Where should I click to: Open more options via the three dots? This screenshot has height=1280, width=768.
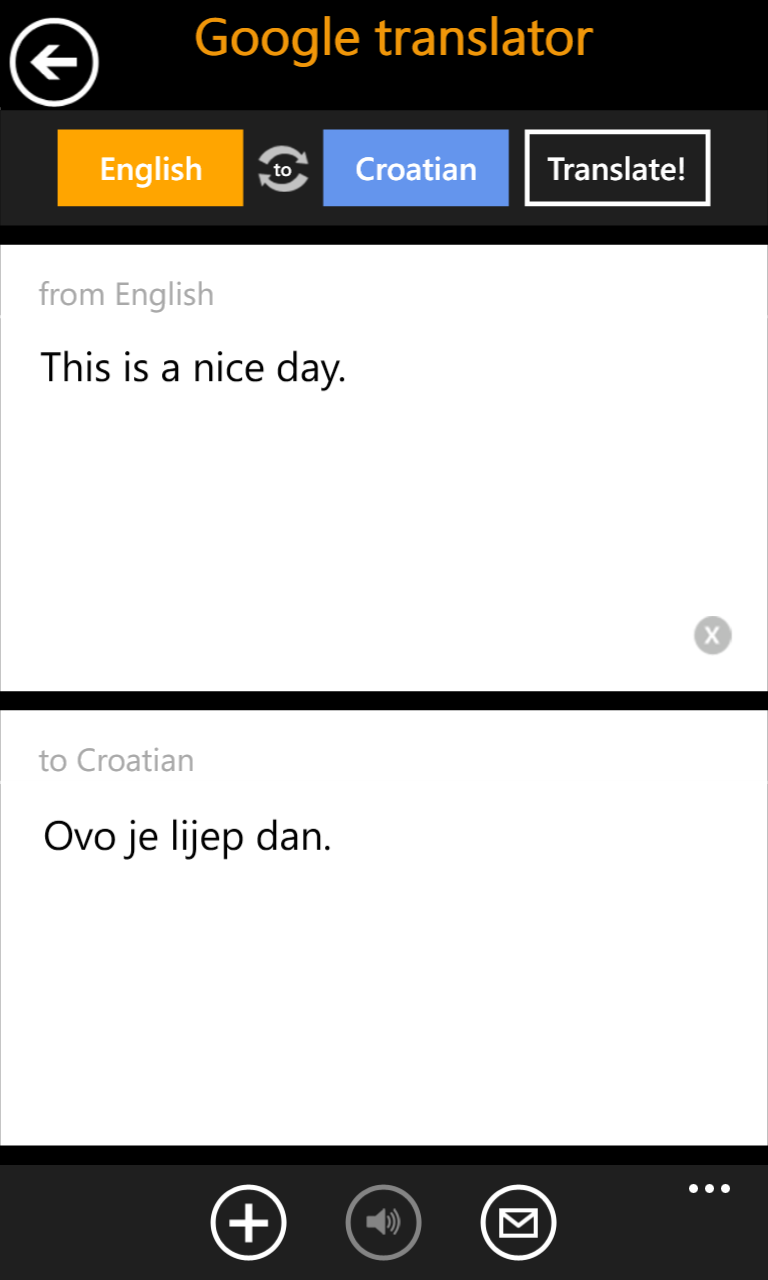point(709,1189)
